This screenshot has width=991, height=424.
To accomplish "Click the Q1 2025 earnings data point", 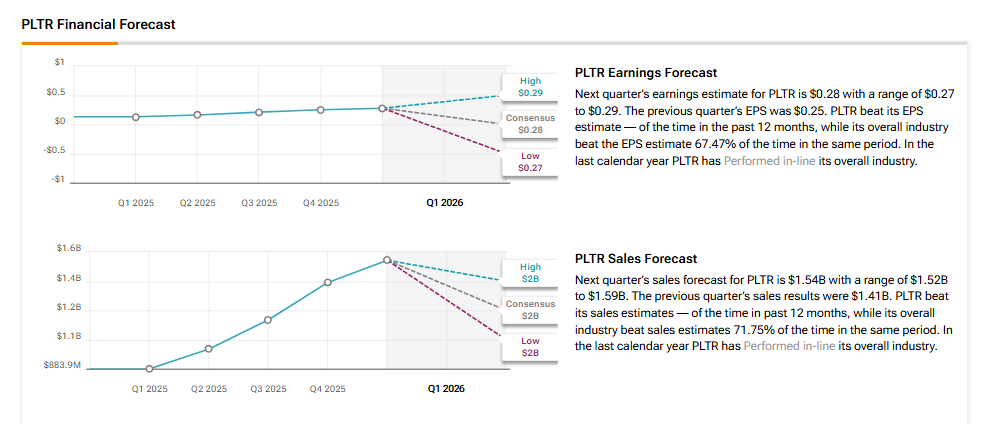I will 136,117.
